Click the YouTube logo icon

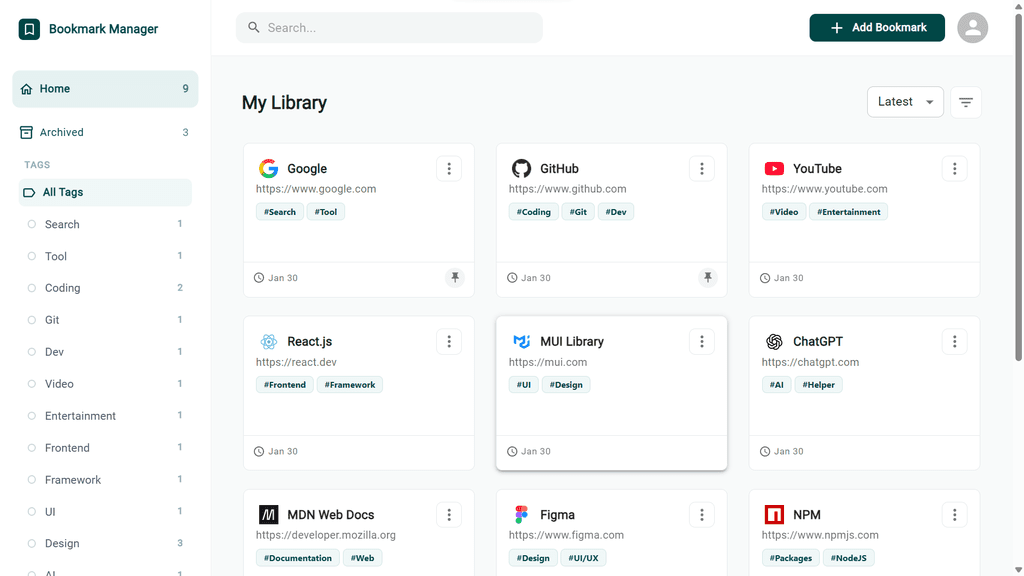pos(774,169)
